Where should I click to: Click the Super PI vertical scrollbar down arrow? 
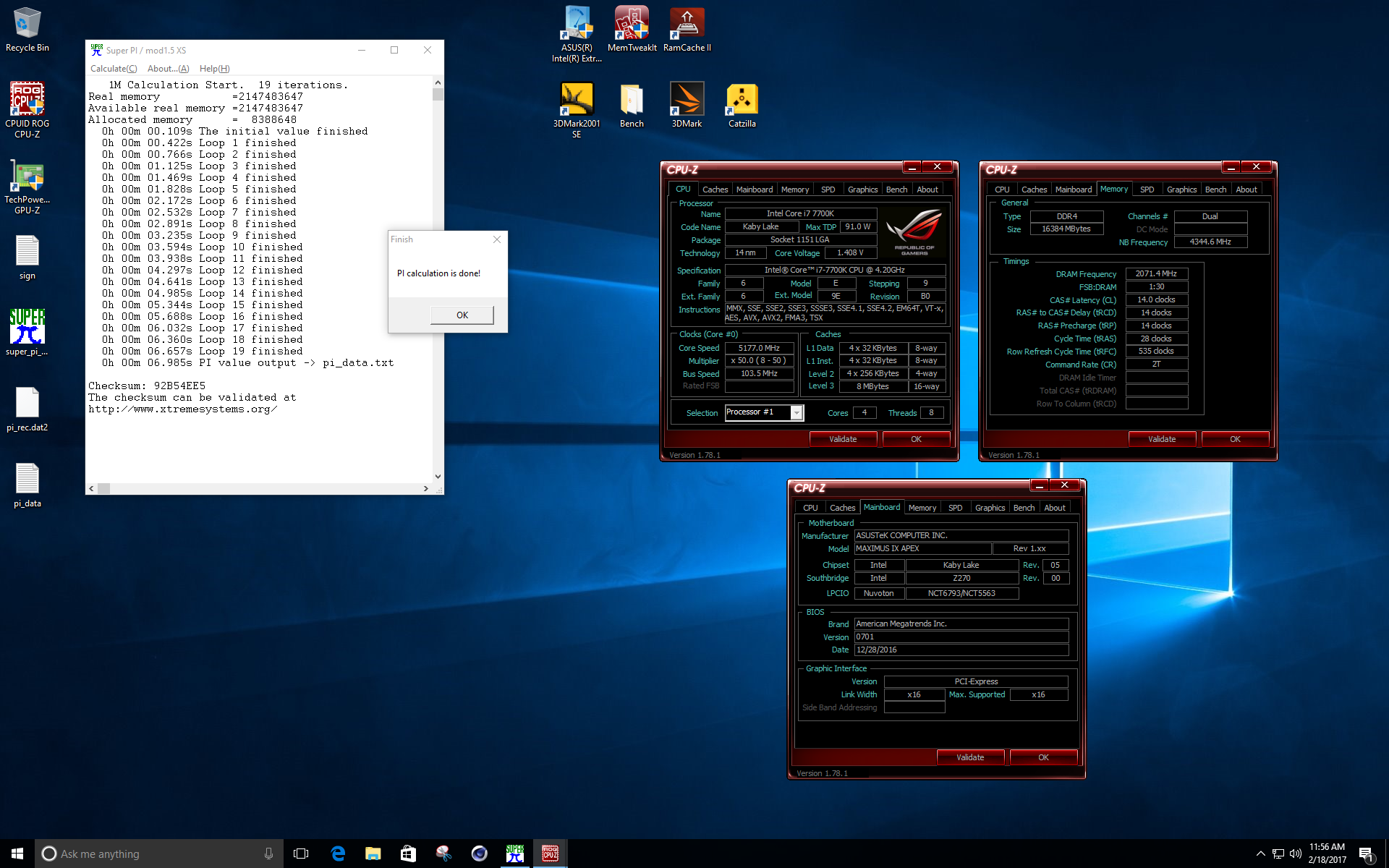point(438,476)
